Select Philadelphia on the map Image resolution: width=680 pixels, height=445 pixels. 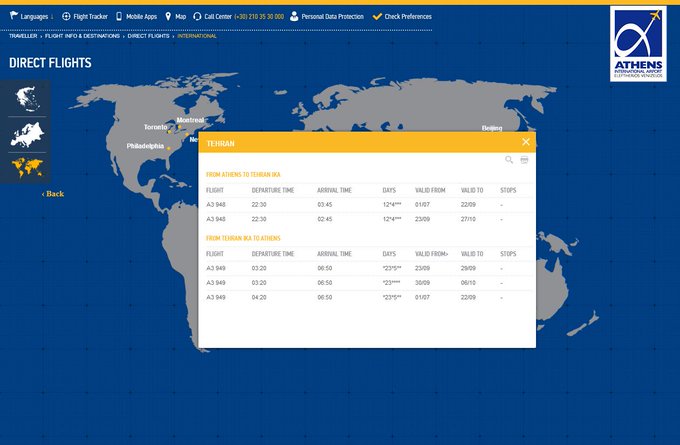tap(145, 146)
